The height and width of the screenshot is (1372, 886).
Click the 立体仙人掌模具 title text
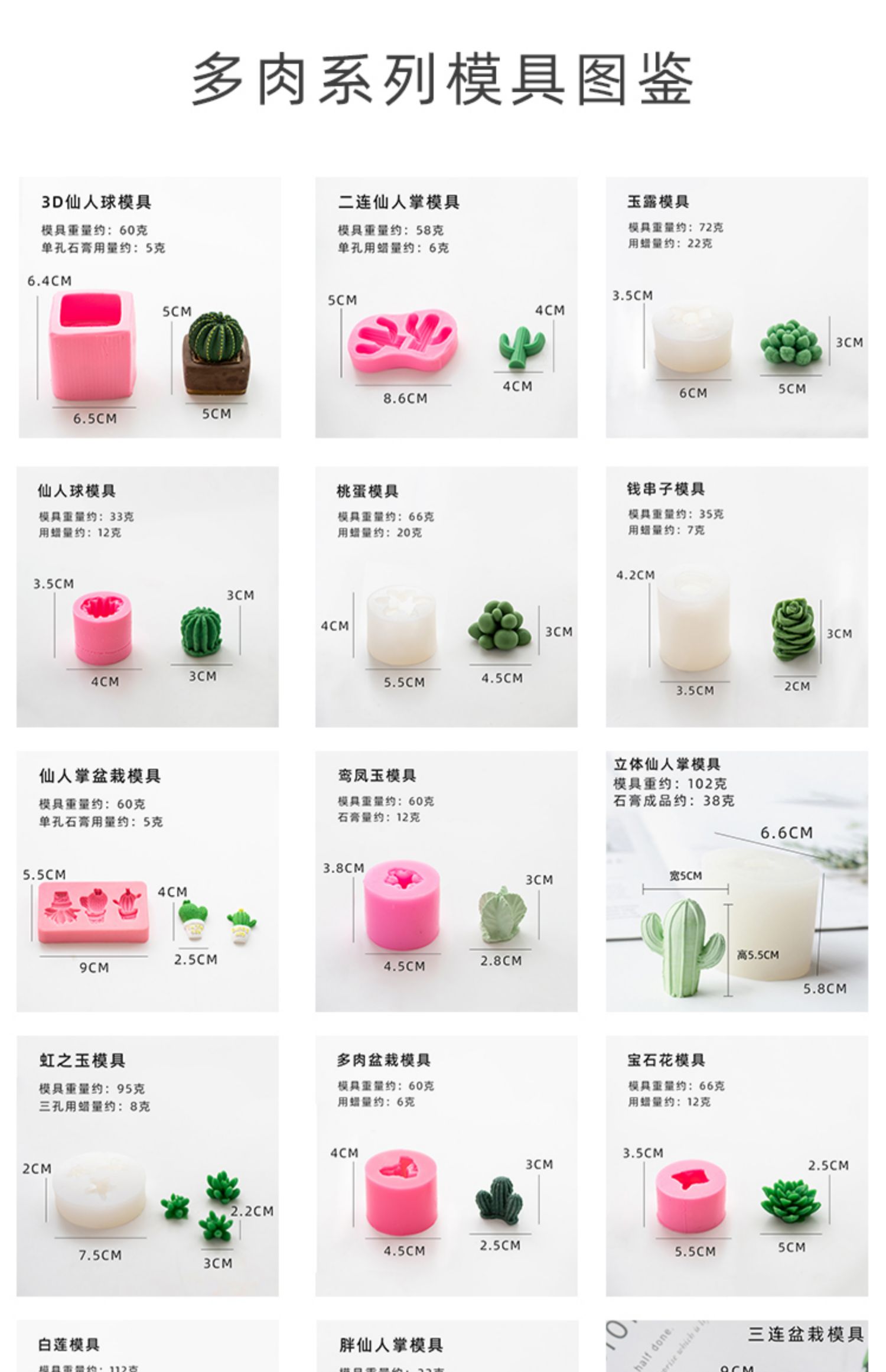(x=667, y=764)
